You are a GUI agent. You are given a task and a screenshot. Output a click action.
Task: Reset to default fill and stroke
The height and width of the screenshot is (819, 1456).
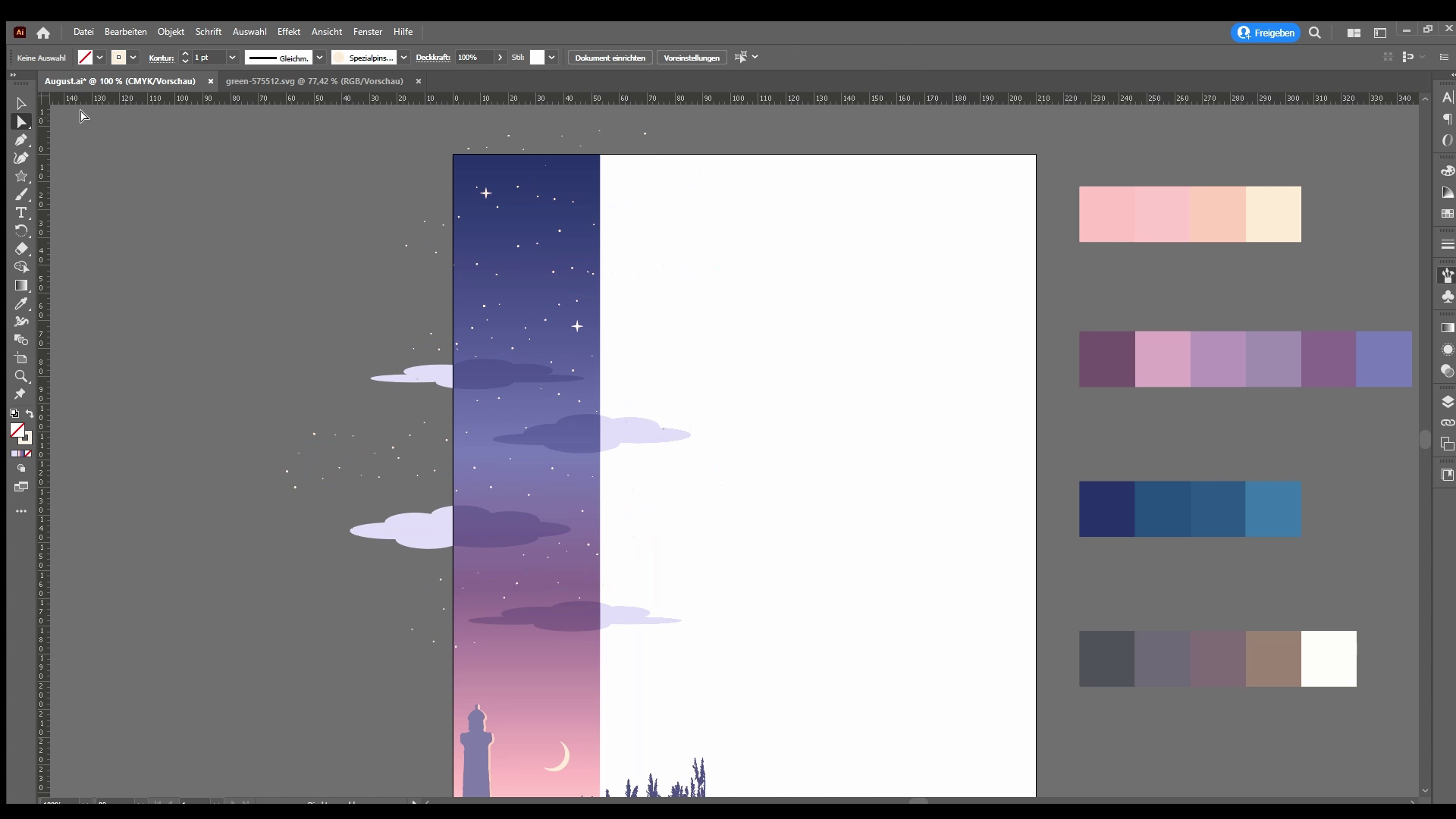[14, 413]
